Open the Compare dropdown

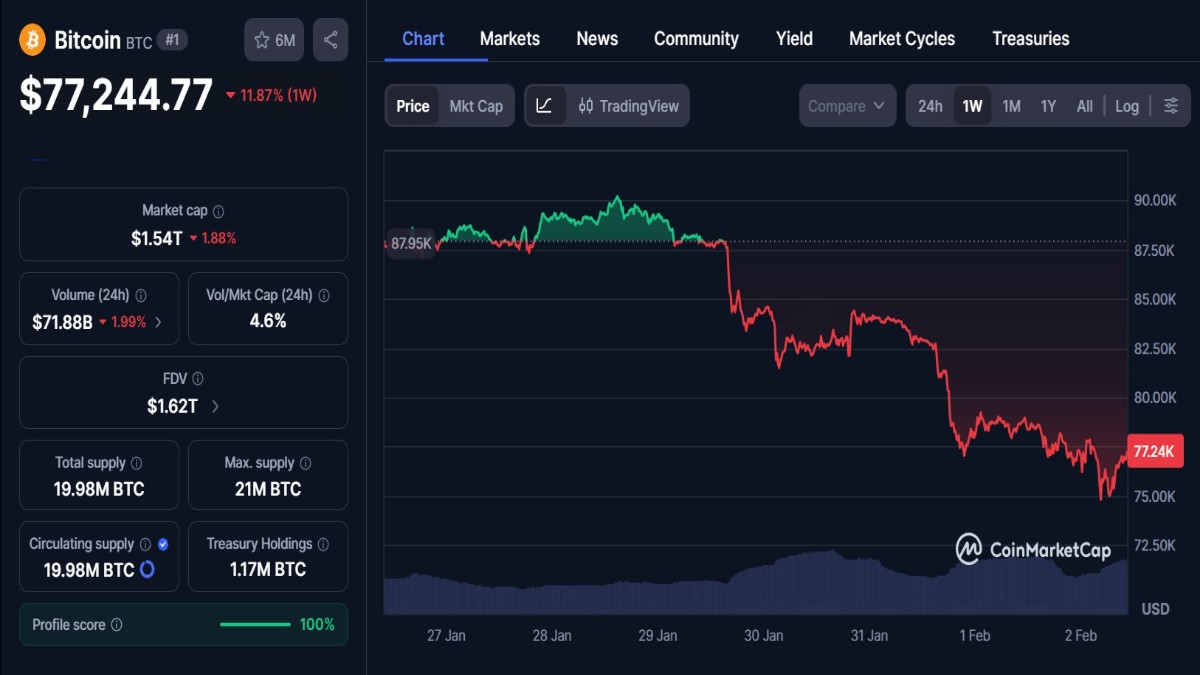pyautogui.click(x=847, y=106)
